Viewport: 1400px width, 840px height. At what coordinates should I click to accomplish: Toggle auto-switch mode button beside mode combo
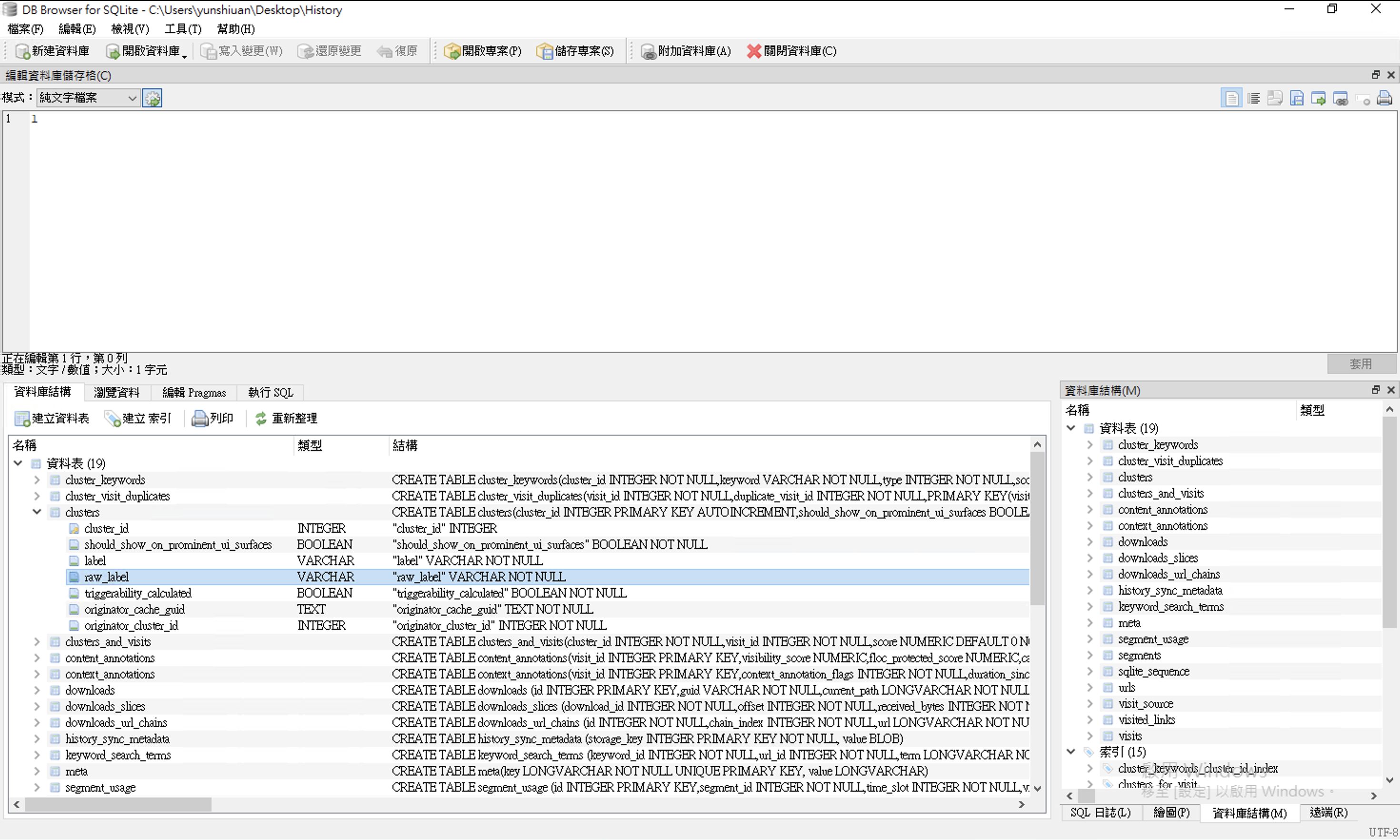point(151,98)
